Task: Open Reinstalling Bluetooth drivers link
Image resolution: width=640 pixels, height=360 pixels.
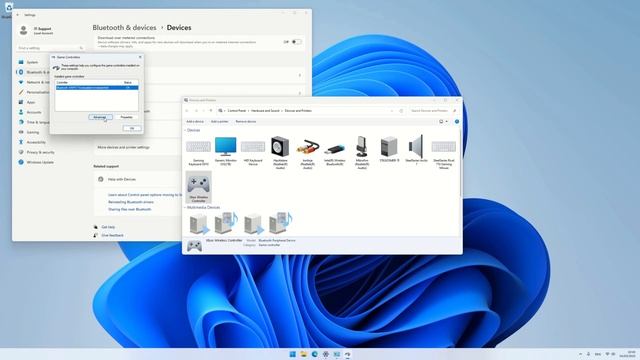Action: click(131, 202)
